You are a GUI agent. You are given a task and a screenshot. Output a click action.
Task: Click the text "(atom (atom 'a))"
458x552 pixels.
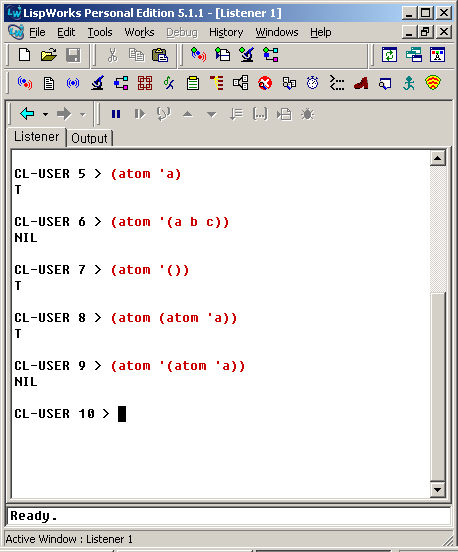coord(174,318)
